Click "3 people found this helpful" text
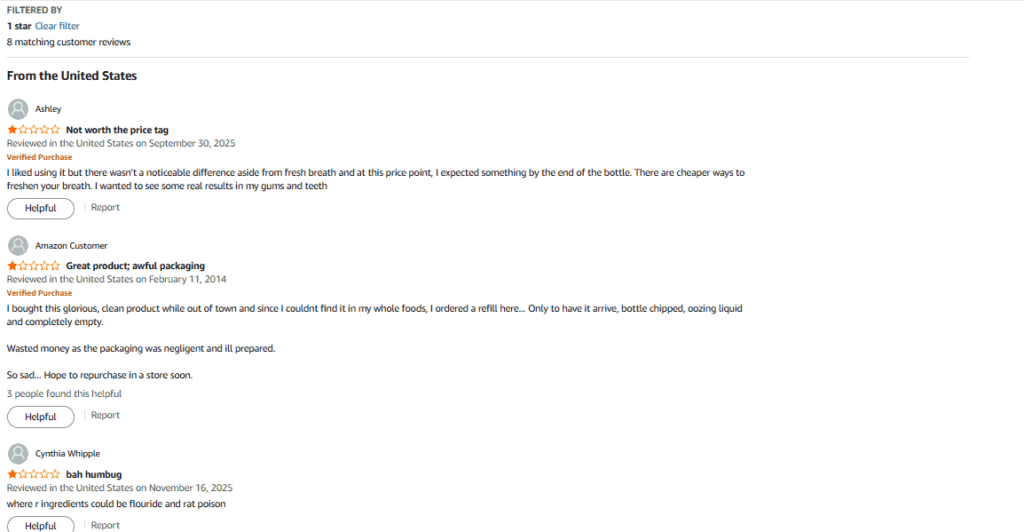The width and height of the screenshot is (1024, 532). 64,394
